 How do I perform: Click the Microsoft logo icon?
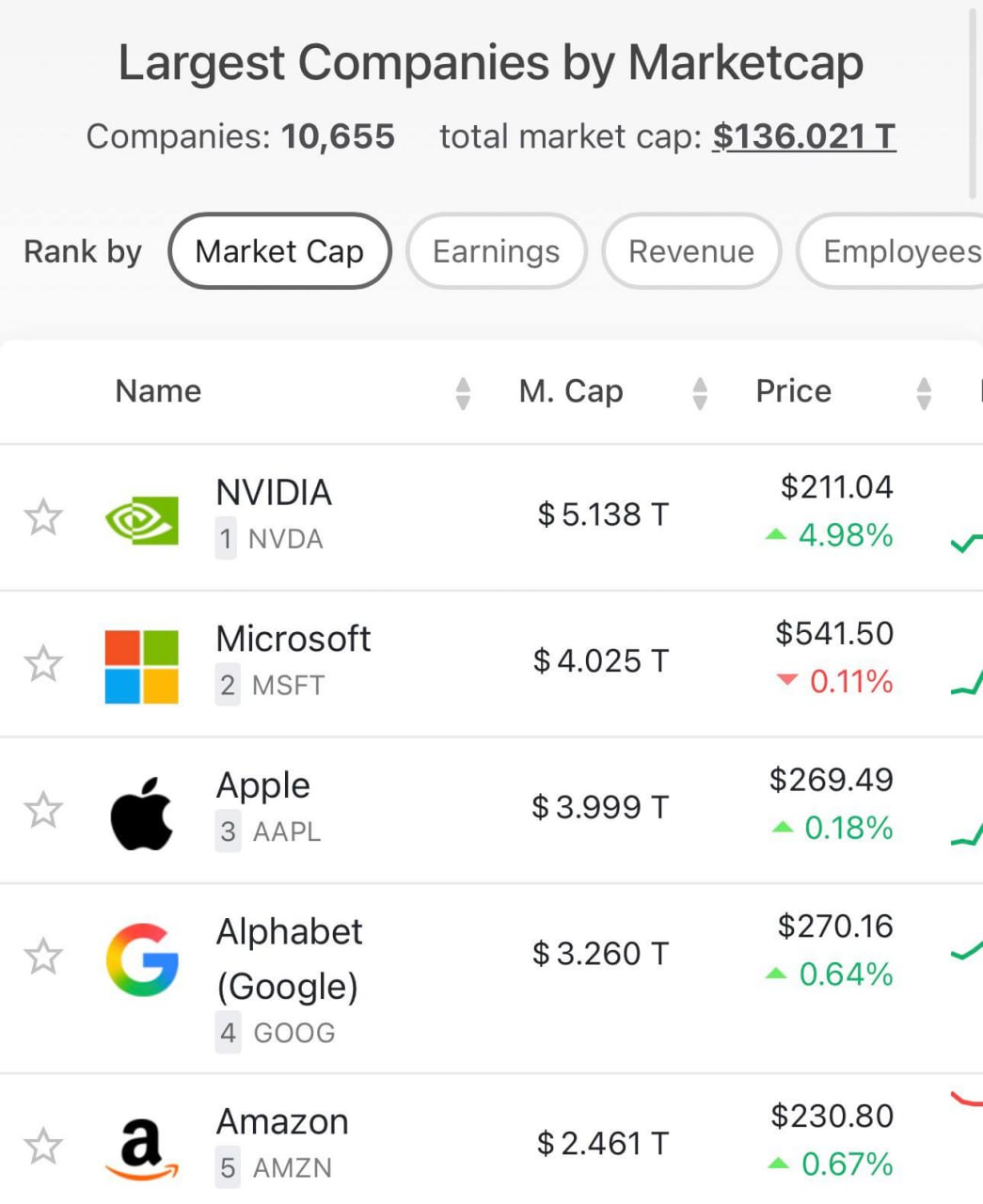click(x=141, y=666)
